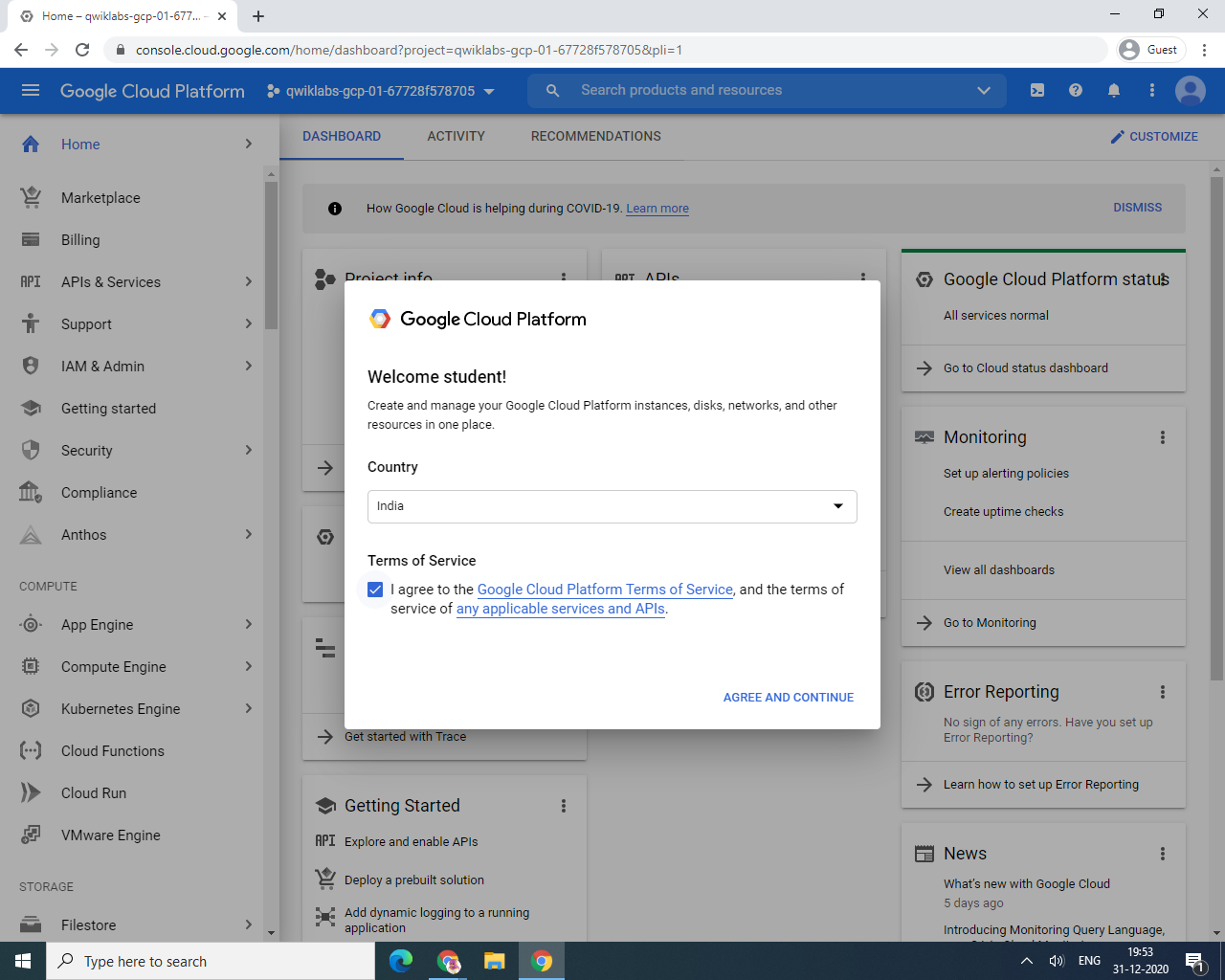The width and height of the screenshot is (1225, 980).
Task: Click the Security shield icon
Action: [31, 451]
